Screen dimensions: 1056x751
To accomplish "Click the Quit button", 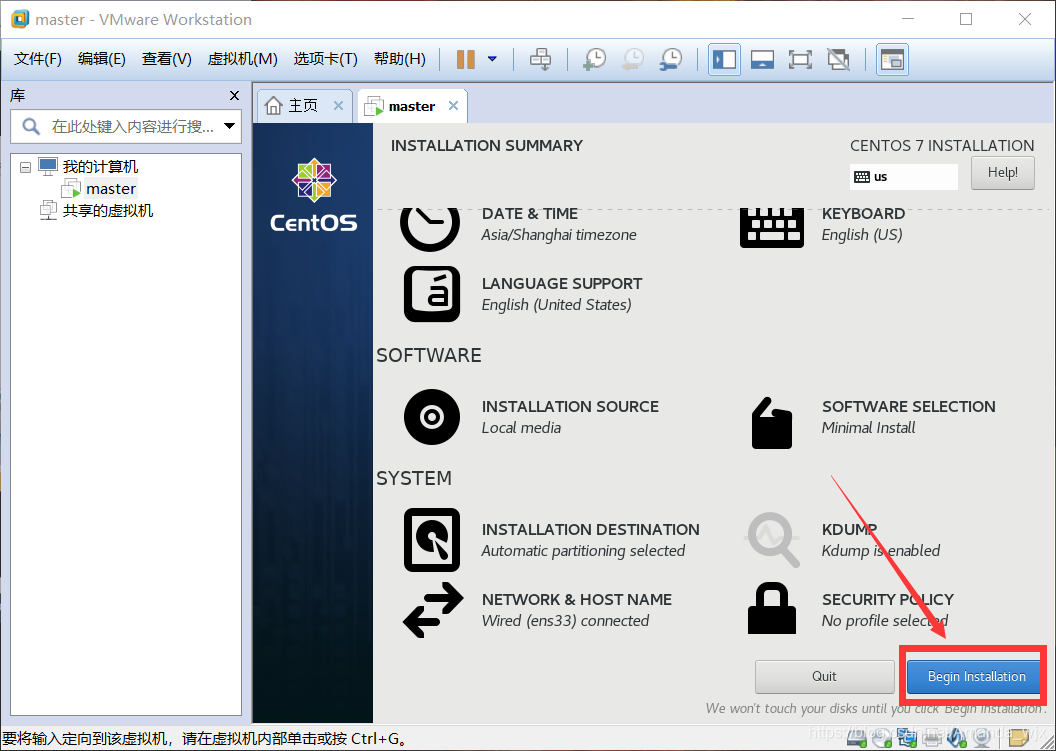I will click(824, 676).
